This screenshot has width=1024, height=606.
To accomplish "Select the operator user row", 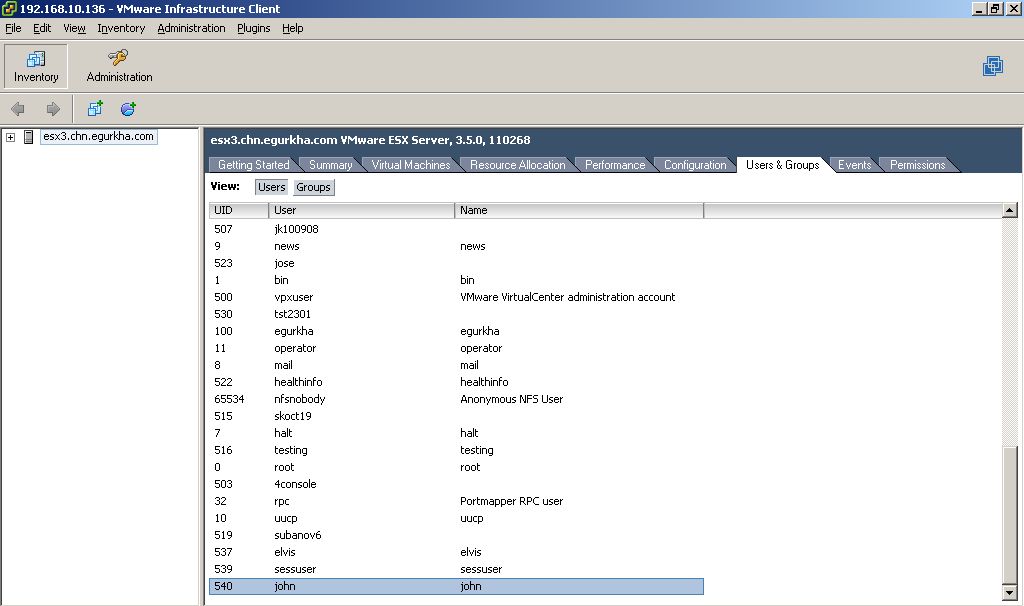I will (456, 348).
